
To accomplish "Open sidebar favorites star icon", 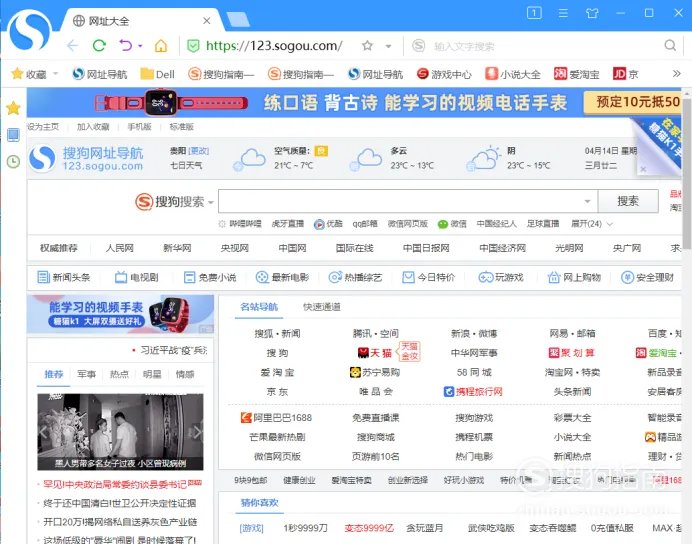I will point(13,108).
